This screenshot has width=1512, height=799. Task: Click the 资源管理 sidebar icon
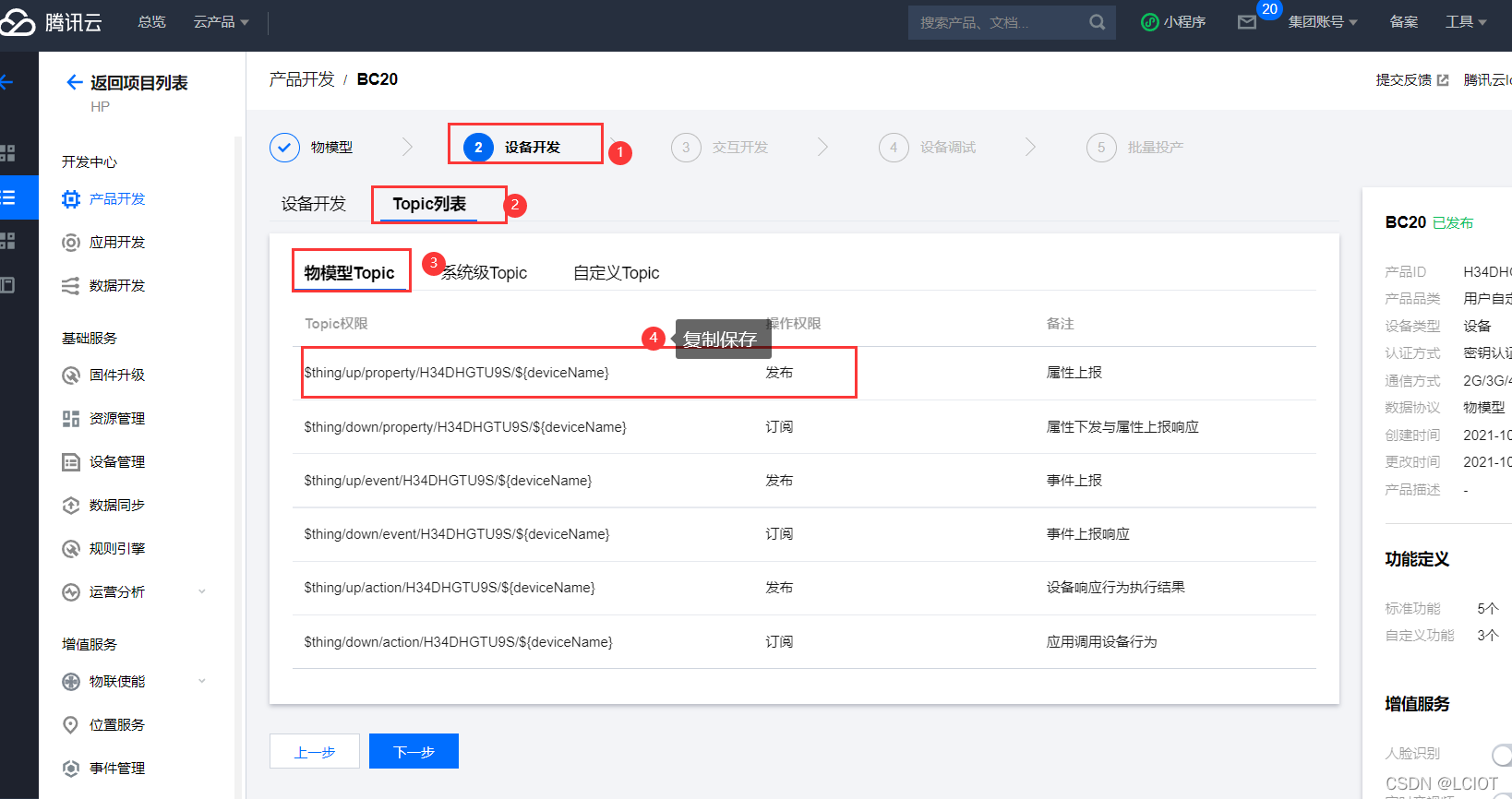71,418
